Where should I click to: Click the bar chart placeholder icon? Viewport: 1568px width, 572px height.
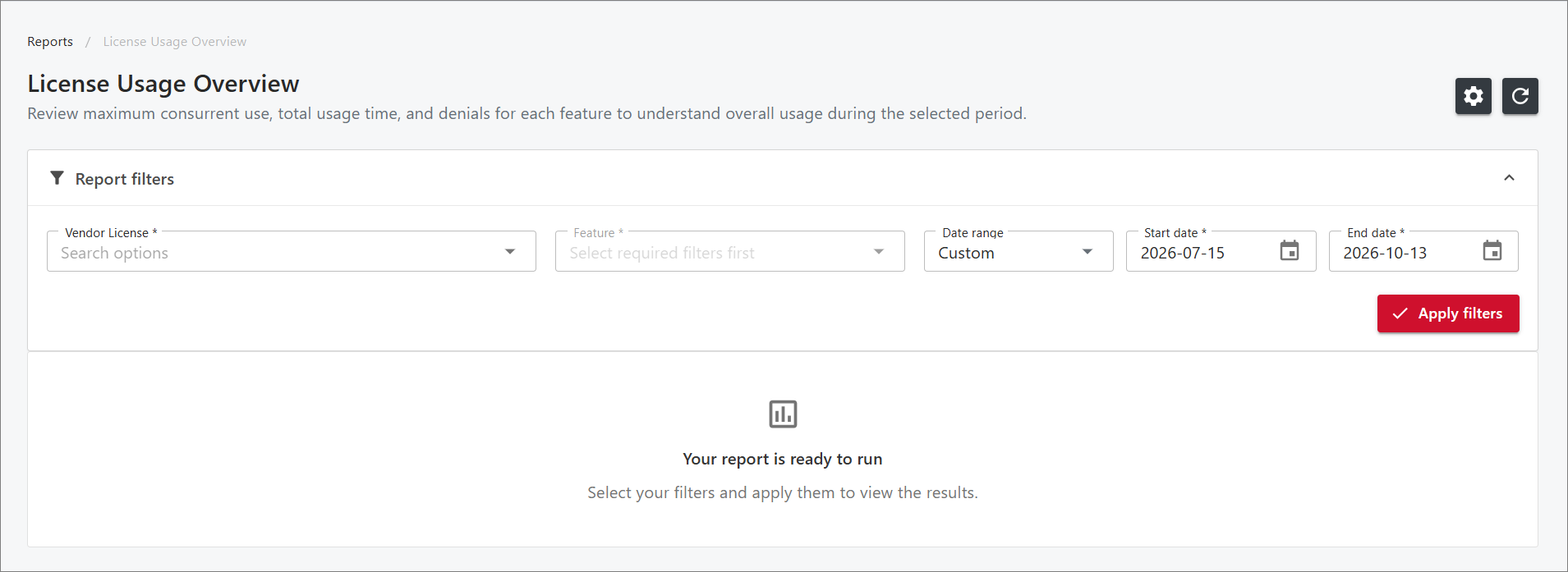click(783, 414)
